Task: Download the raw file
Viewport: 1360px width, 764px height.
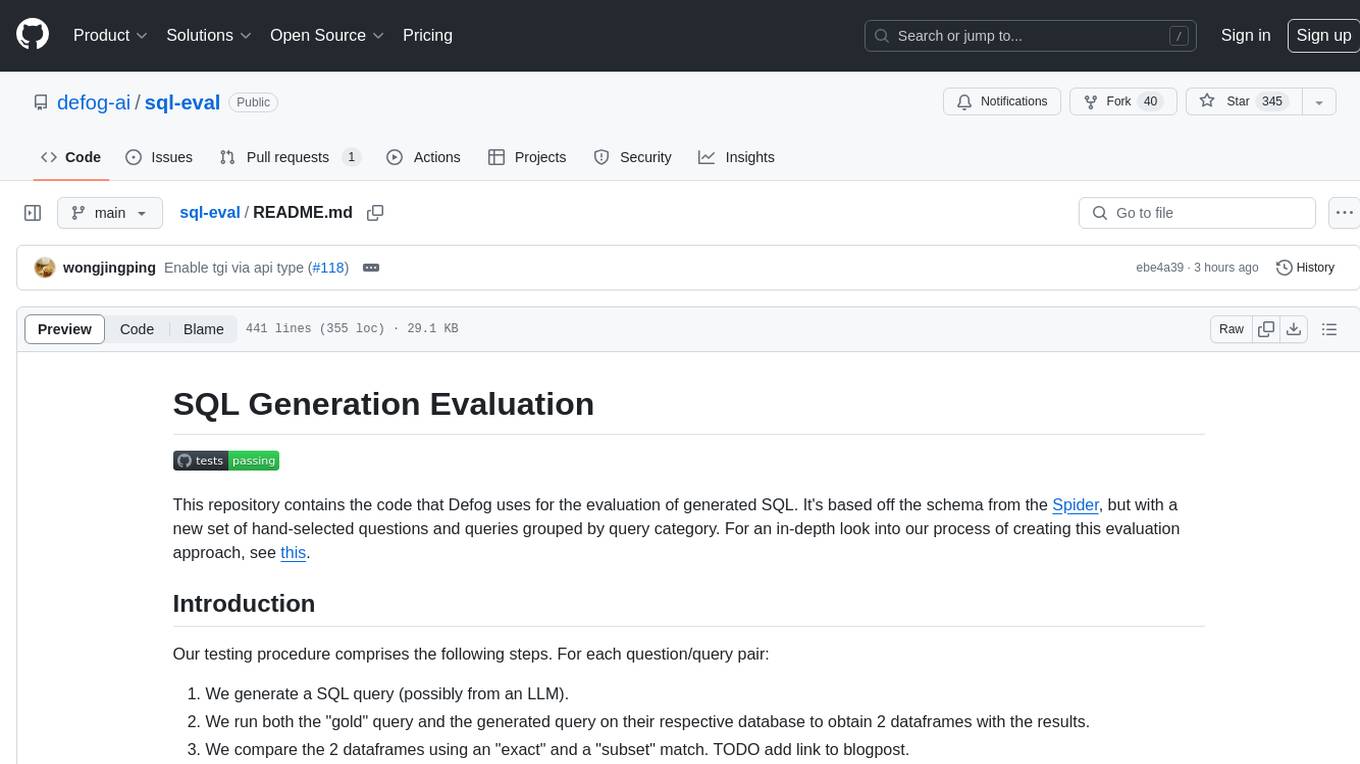Action: [x=1294, y=329]
